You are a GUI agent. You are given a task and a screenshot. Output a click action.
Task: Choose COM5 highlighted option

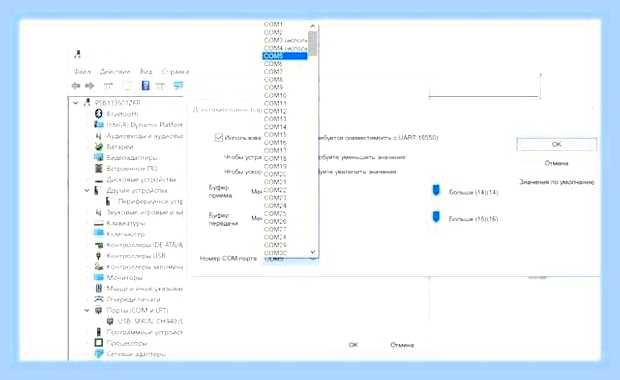(x=285, y=56)
